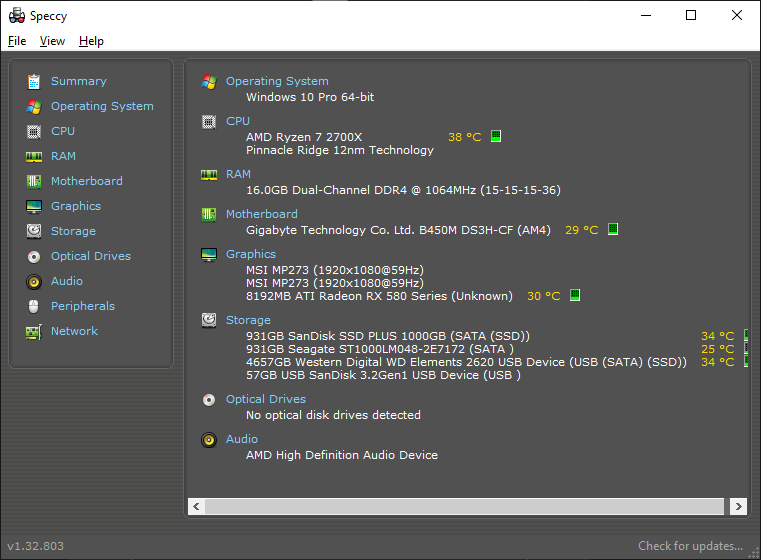Click the GPU temperature indicator next to 30 °C
Viewport: 761px width, 560px height.
(x=575, y=295)
